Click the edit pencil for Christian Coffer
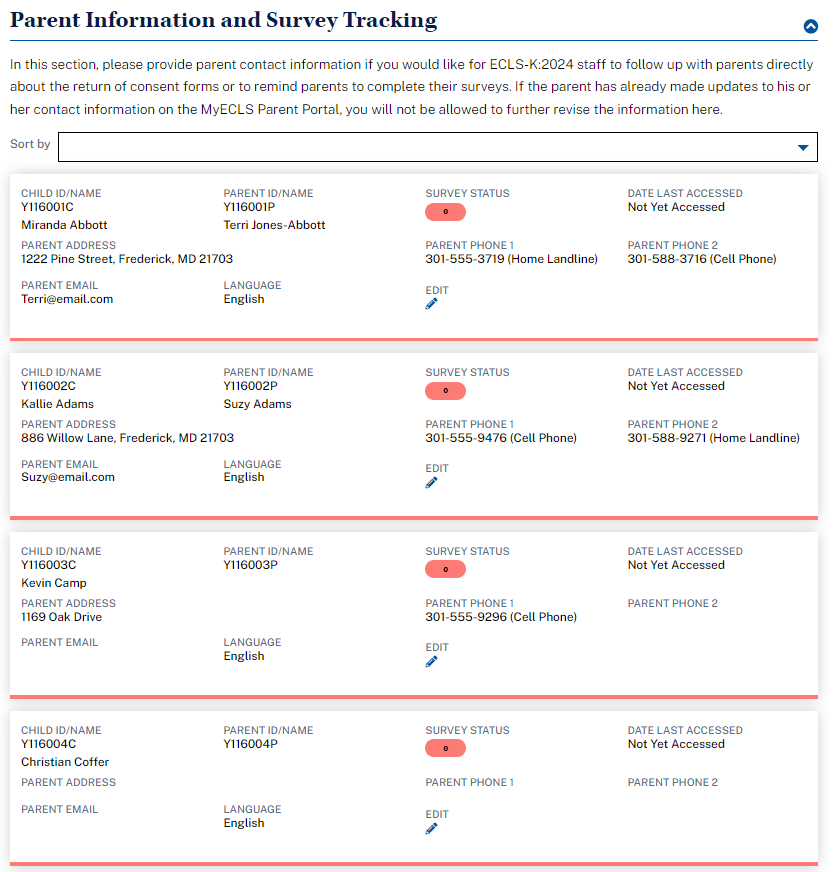 tap(432, 829)
